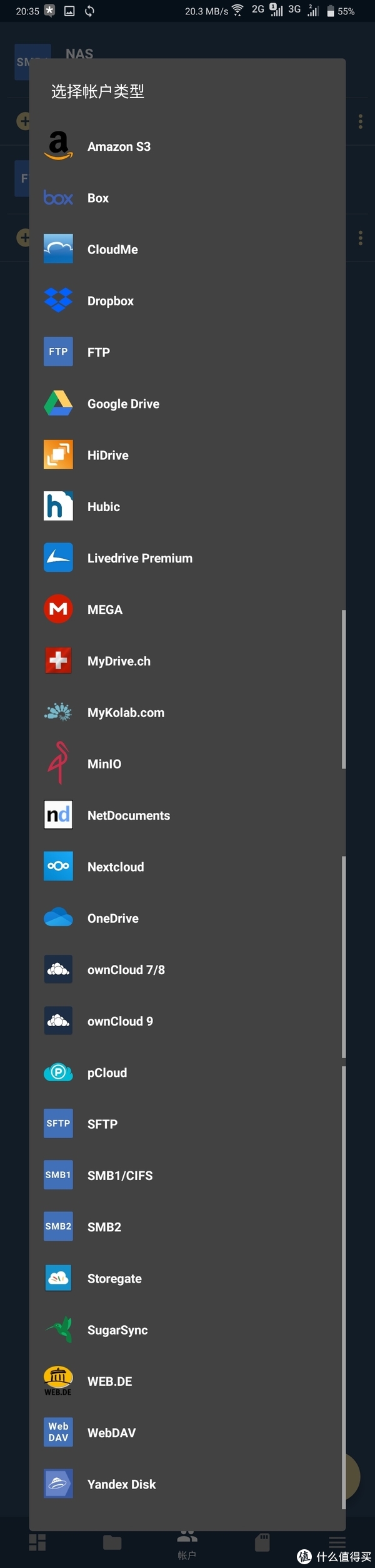Pick MyDrive.ch label
This screenshot has width=375, height=1568.
119,661
